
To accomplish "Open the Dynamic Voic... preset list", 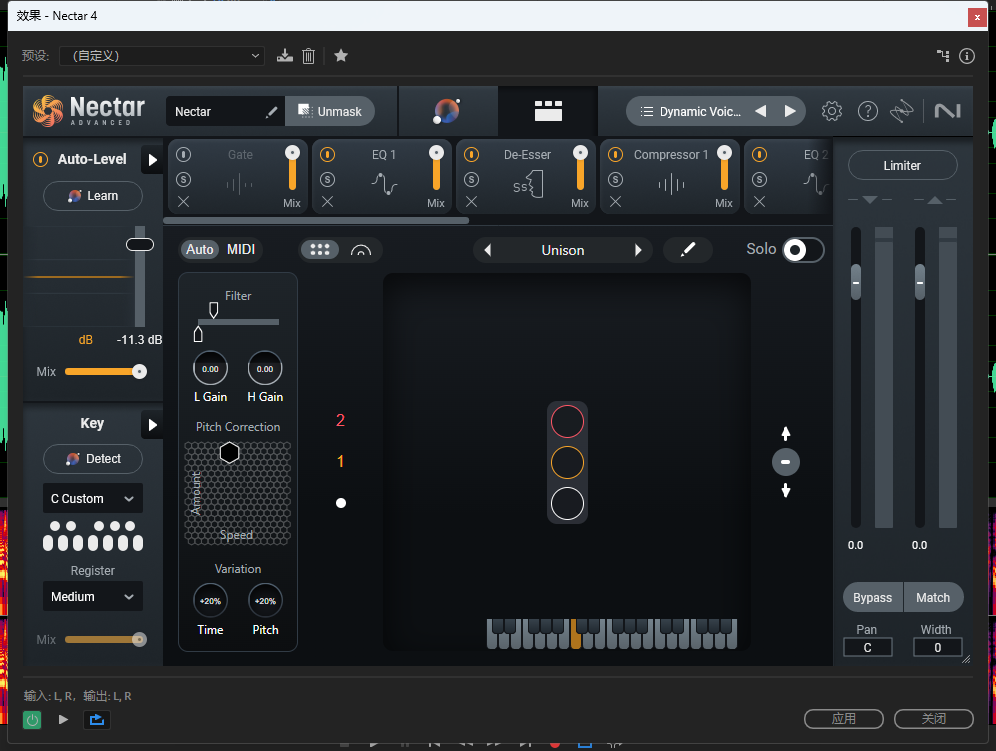I will [x=690, y=112].
